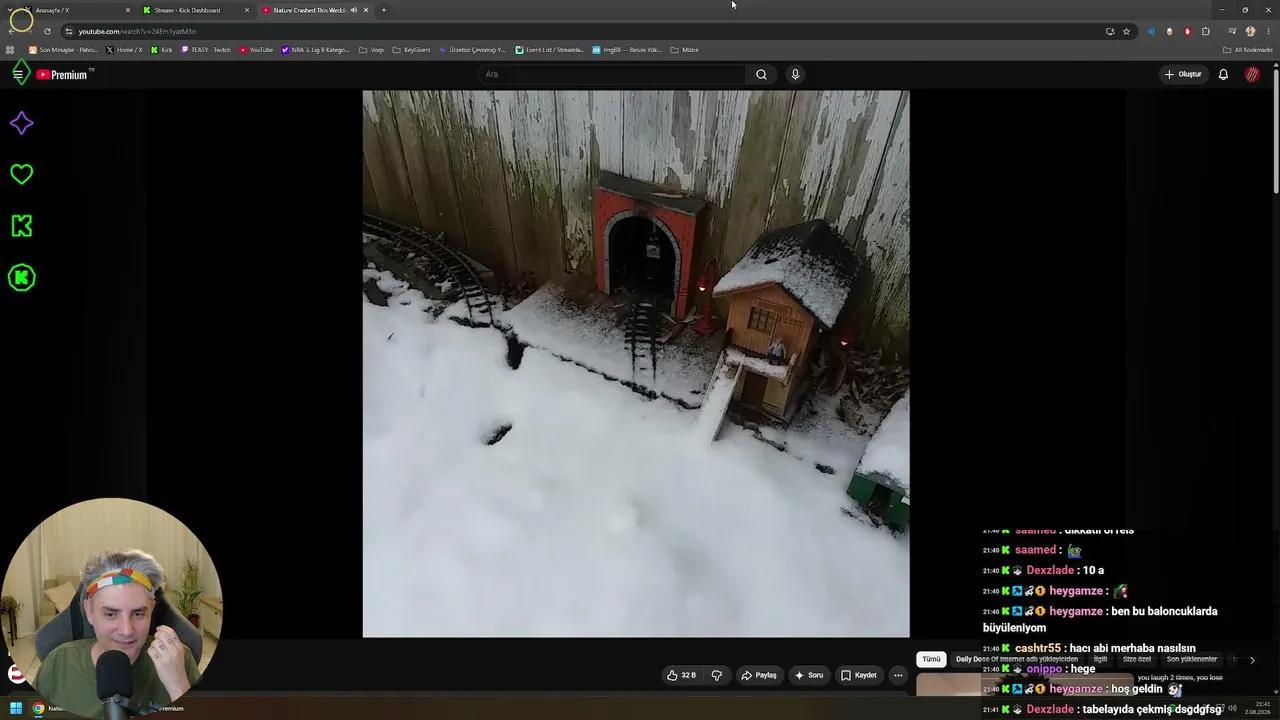Mute the Nature Crashed tab audio

353,10
